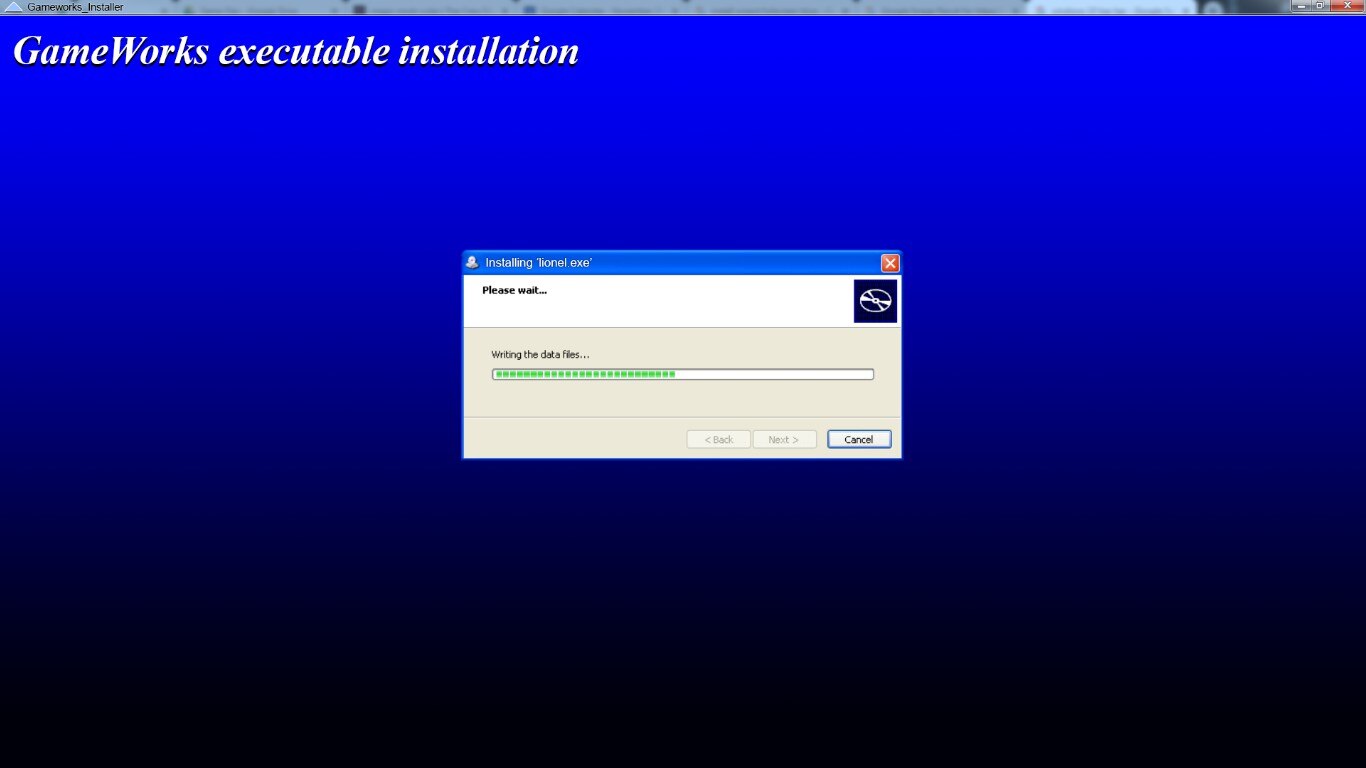The height and width of the screenshot is (768, 1366).
Task: Minimize the Gameworks_Installer main window
Action: [1301, 6]
